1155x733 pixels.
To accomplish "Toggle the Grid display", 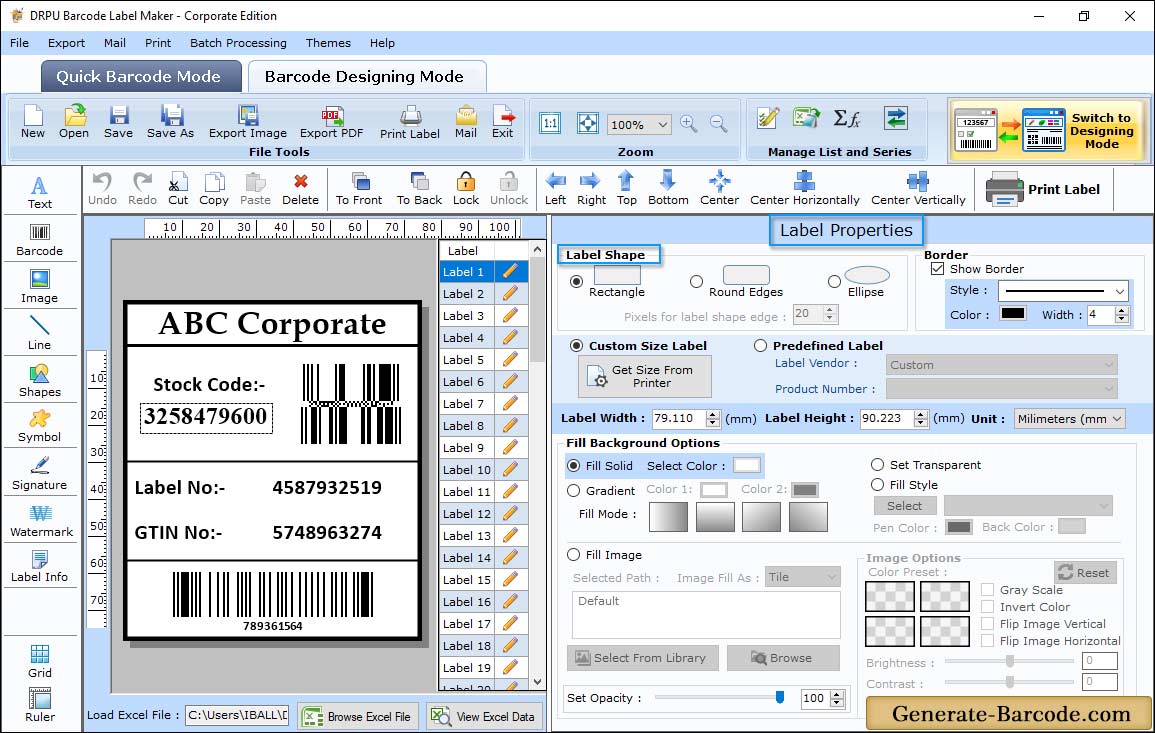I will pos(40,661).
